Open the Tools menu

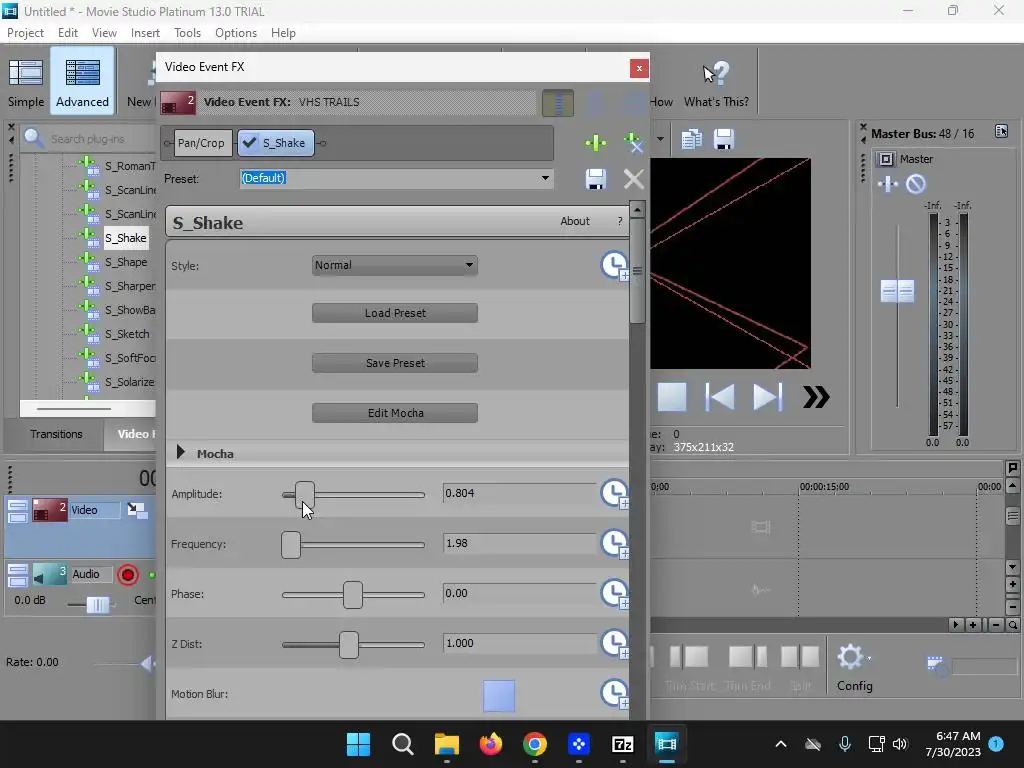pos(187,33)
